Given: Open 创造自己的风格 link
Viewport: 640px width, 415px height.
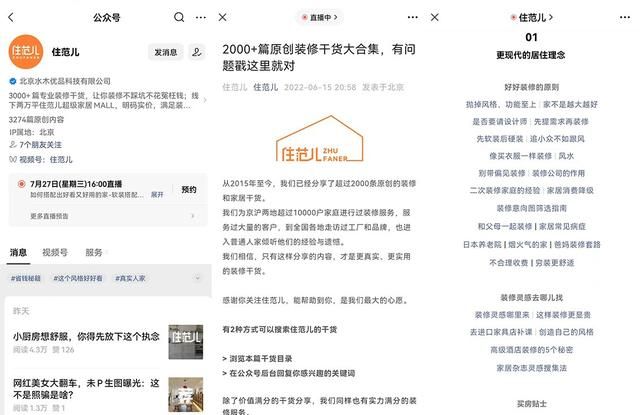Looking at the screenshot, I should point(566,332).
